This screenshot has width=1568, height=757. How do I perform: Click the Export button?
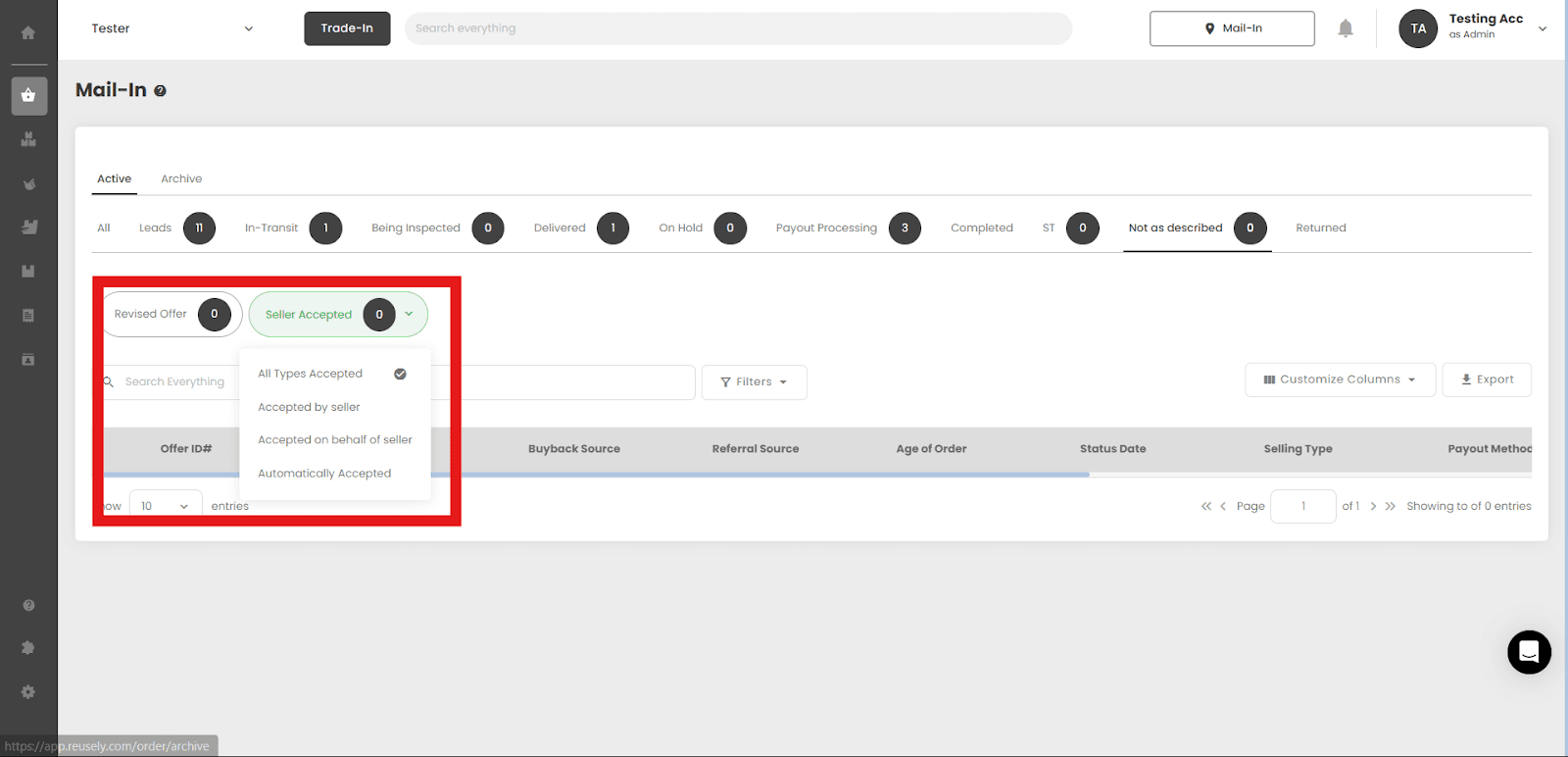(x=1487, y=379)
